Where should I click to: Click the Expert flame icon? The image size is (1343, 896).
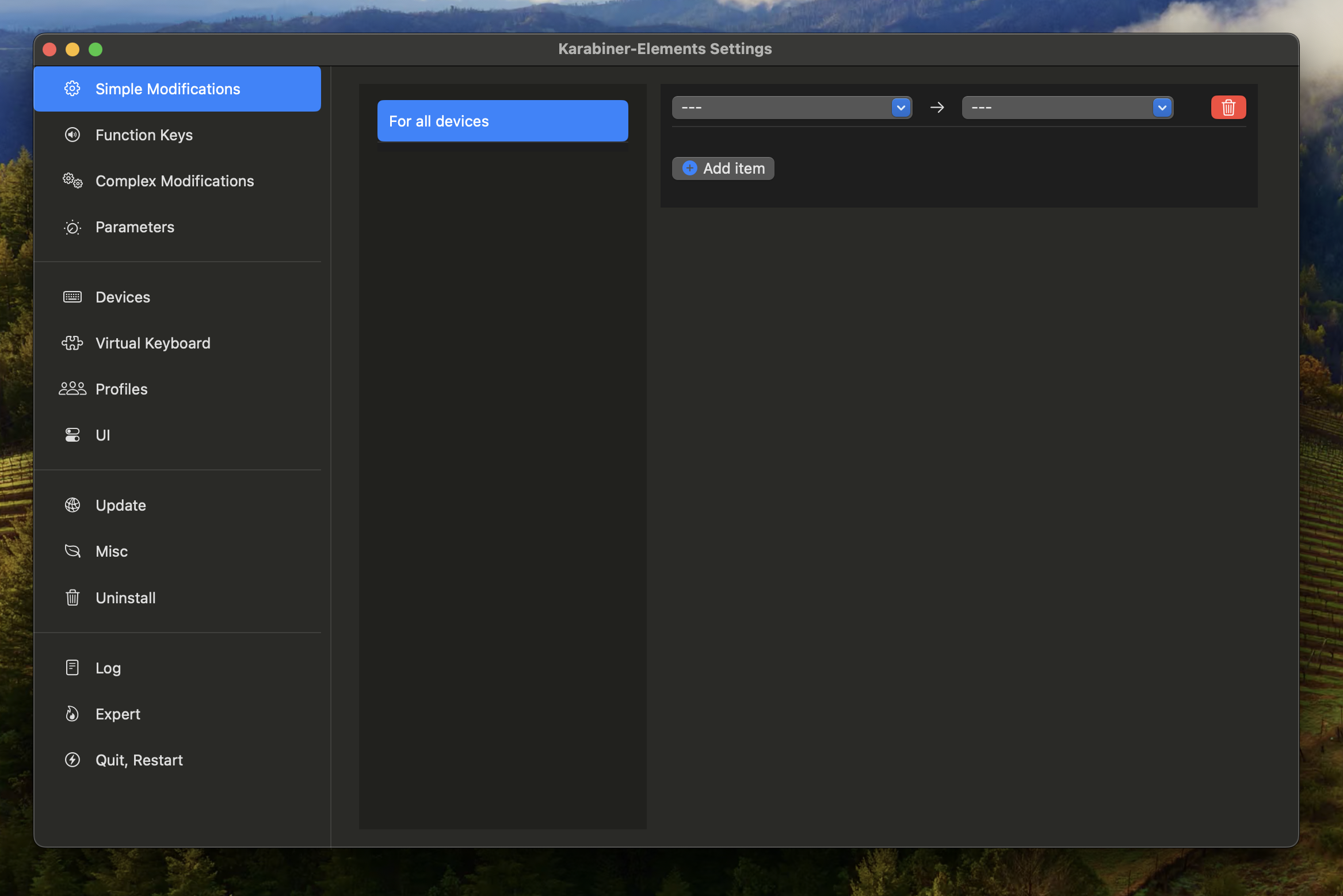(73, 714)
